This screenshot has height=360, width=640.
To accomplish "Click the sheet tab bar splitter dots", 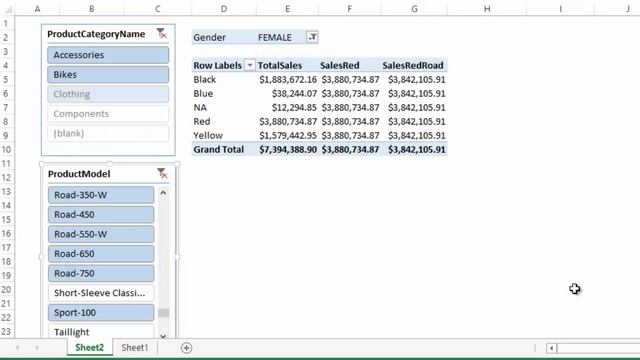I will pos(535,348).
